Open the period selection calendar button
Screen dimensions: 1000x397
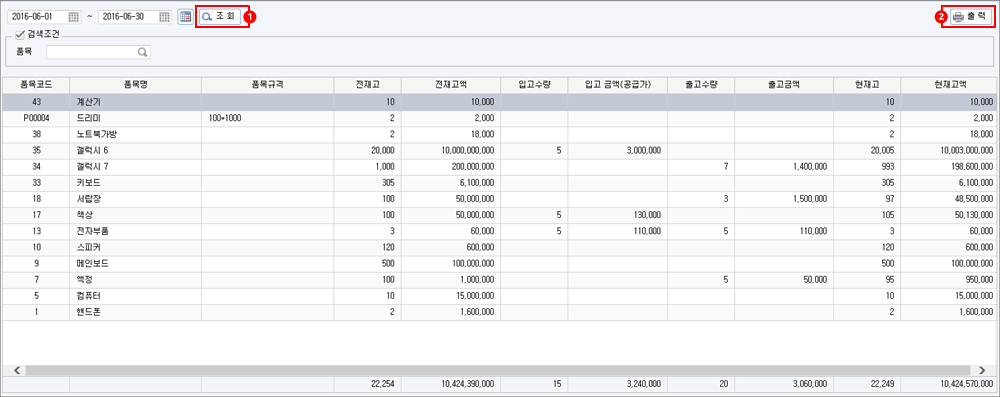point(185,17)
